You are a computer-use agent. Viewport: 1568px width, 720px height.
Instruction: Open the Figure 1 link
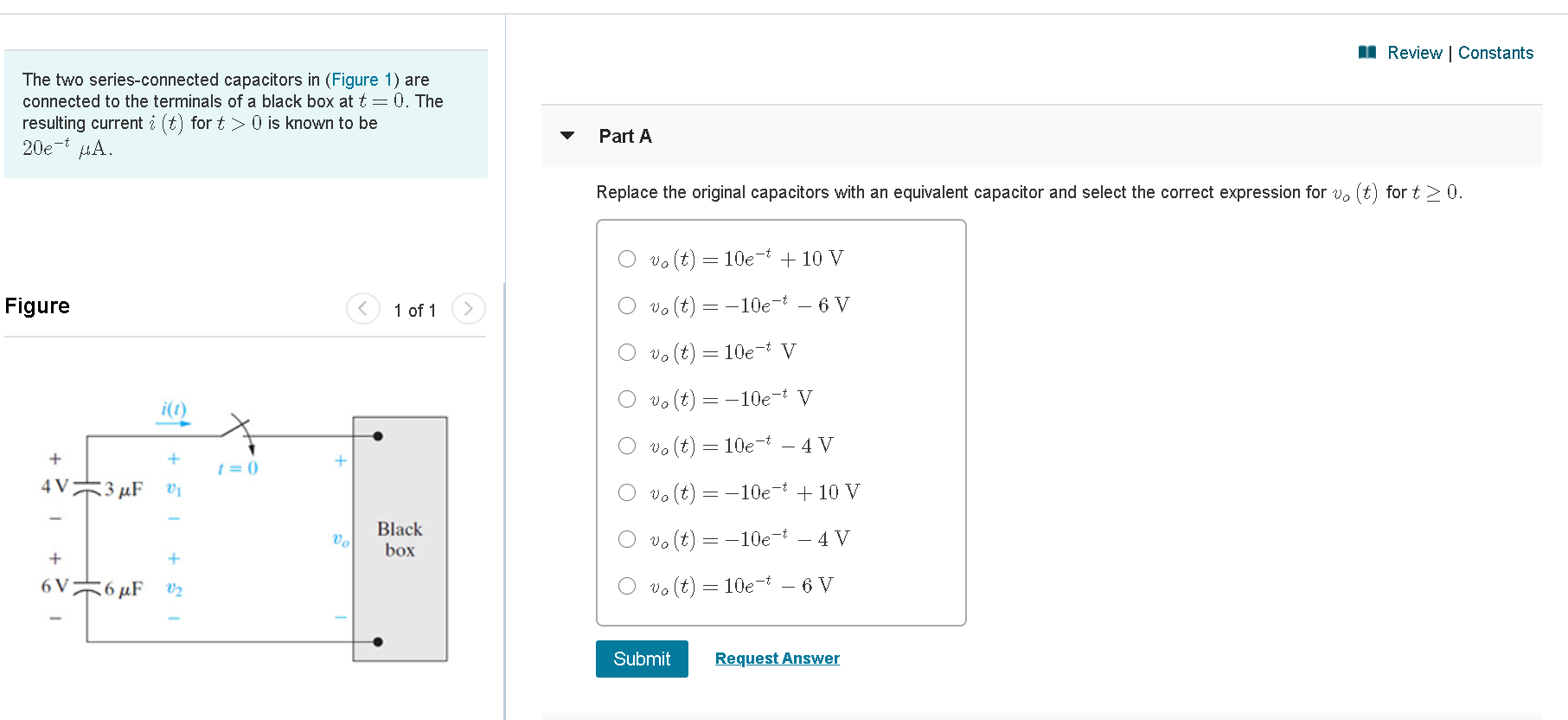tap(362, 80)
